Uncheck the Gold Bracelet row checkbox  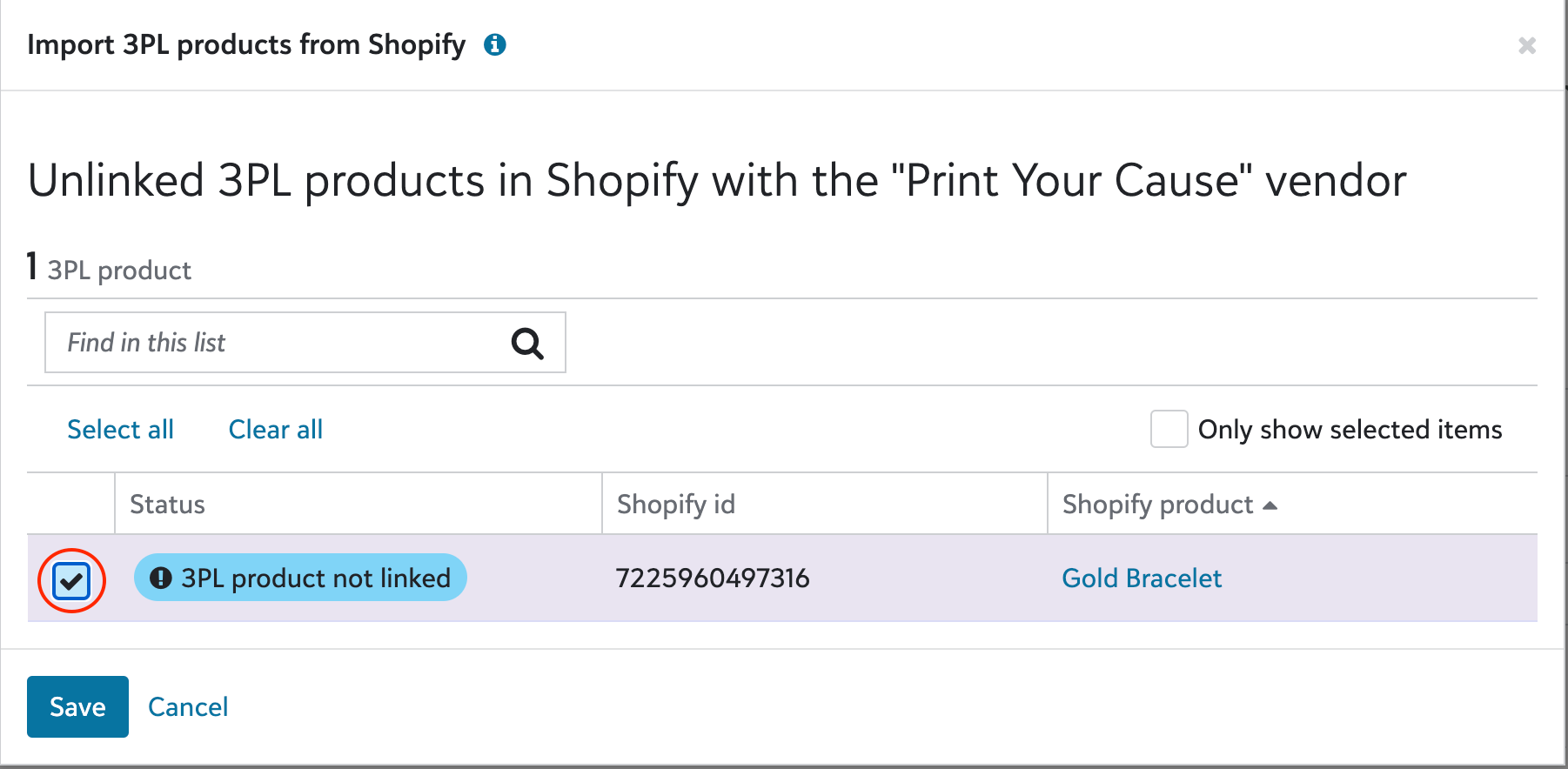click(71, 580)
